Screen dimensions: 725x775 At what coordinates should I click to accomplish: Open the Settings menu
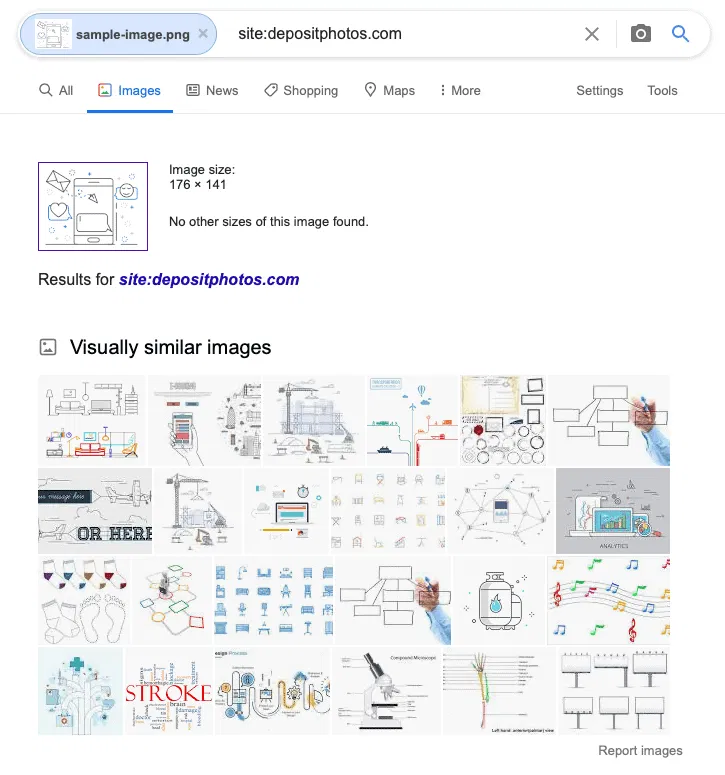coord(599,90)
